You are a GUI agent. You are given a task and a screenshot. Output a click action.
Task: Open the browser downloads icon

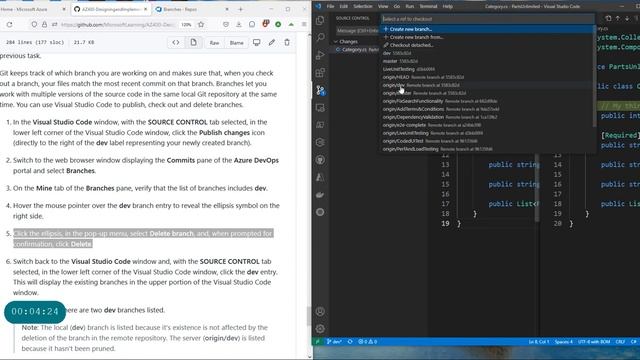click(x=239, y=24)
